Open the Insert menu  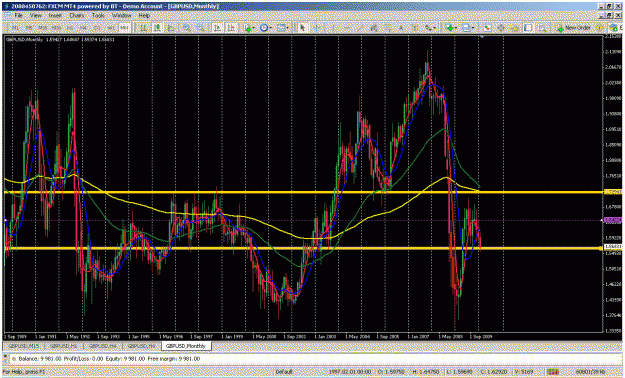click(x=55, y=16)
